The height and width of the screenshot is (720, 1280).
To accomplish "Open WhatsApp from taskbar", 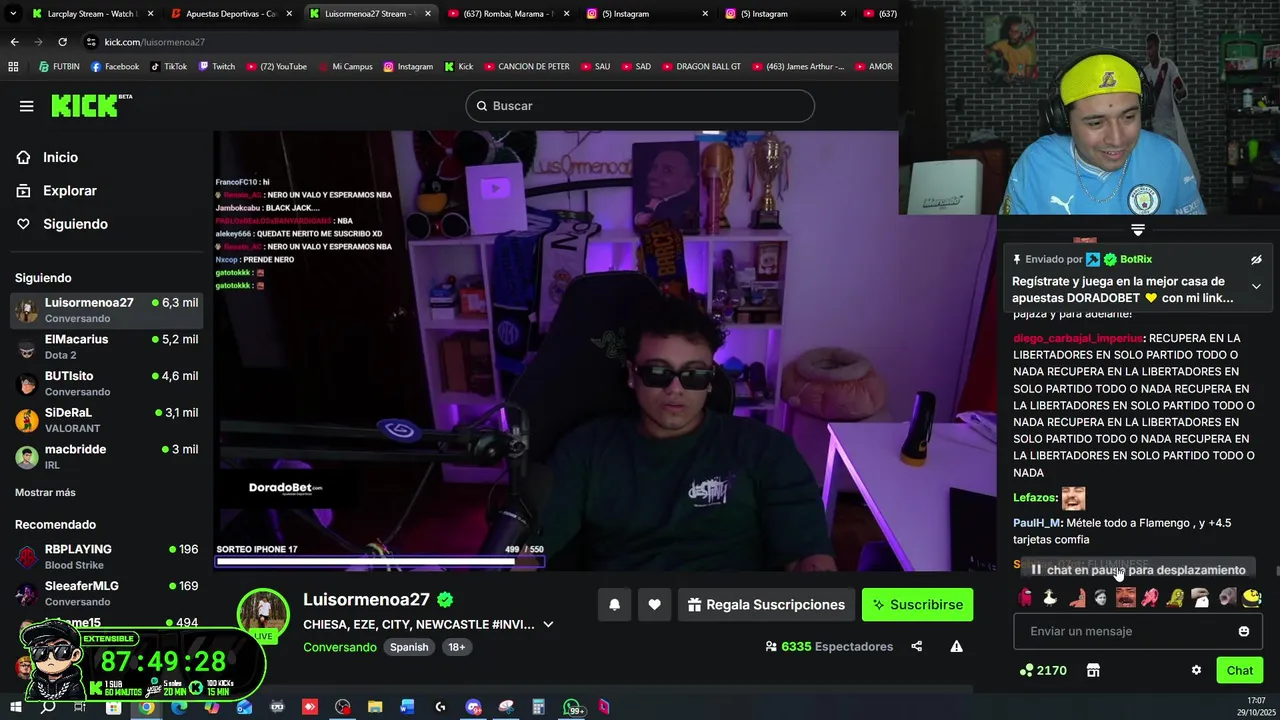I will tap(572, 708).
